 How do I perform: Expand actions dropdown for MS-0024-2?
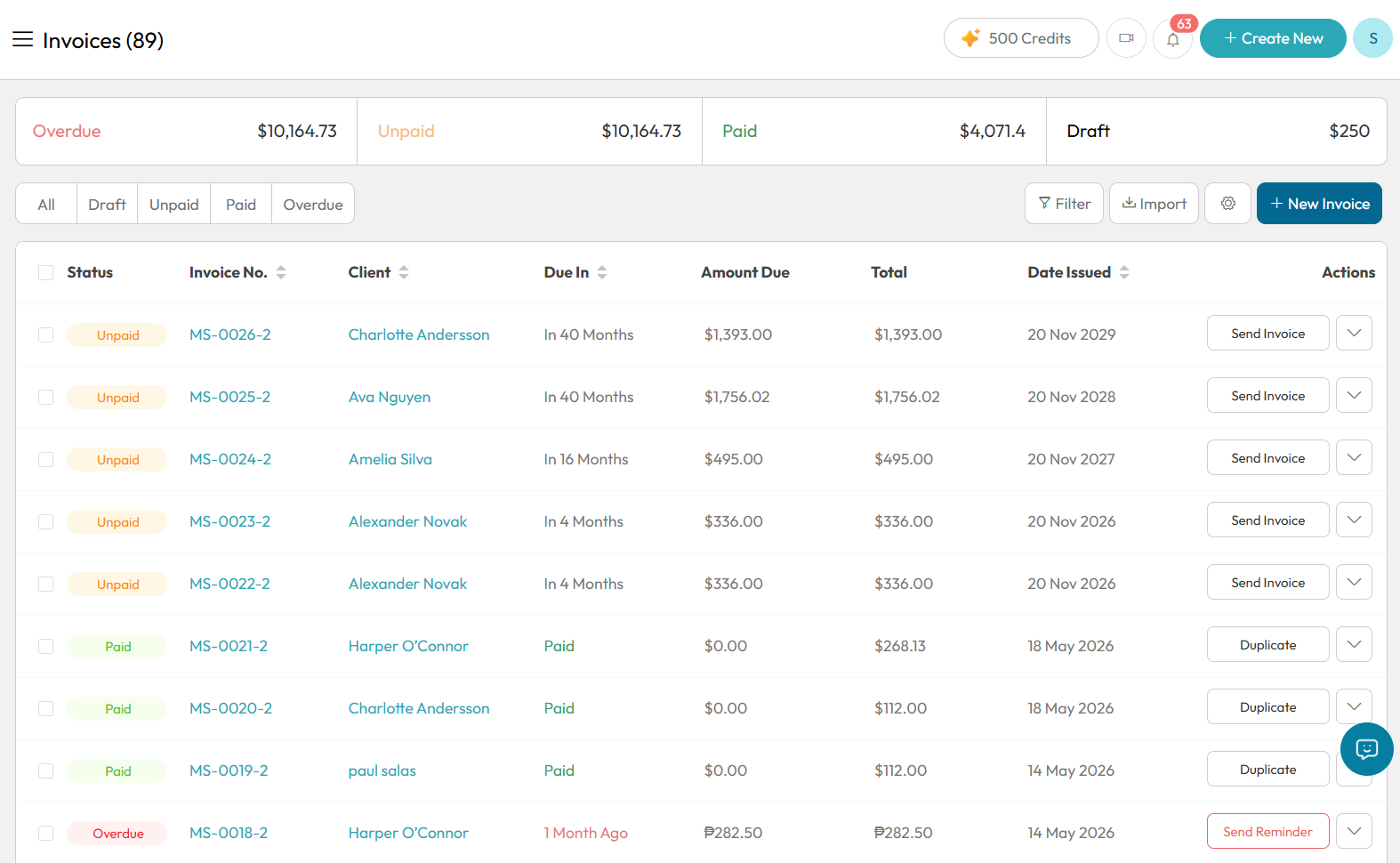tap(1354, 457)
